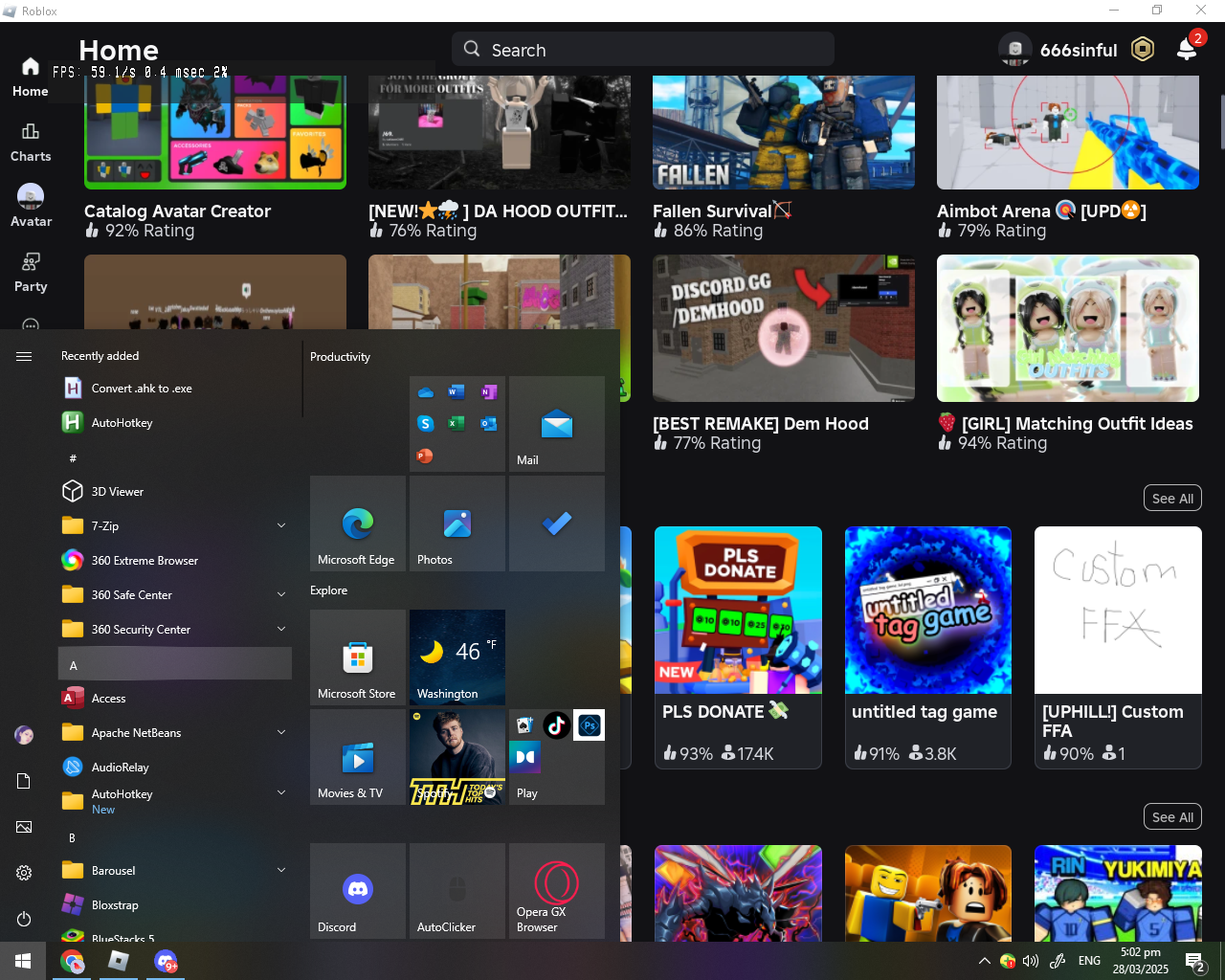Image resolution: width=1225 pixels, height=980 pixels.
Task: Open Chrome from the taskbar
Action: 73,961
